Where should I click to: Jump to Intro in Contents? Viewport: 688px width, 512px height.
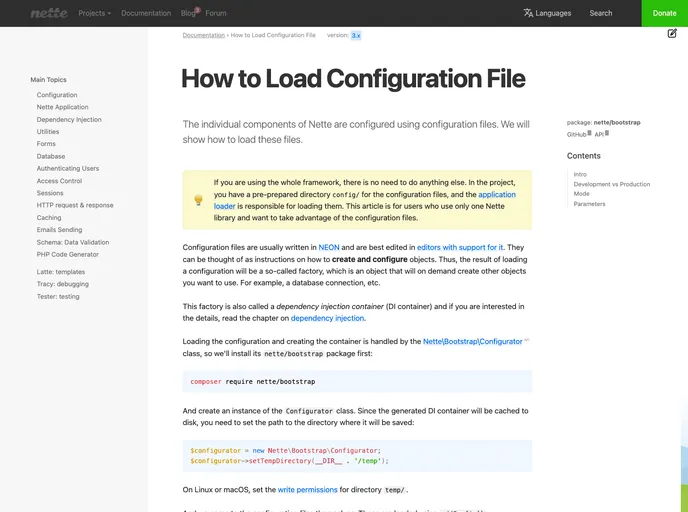click(x=580, y=174)
